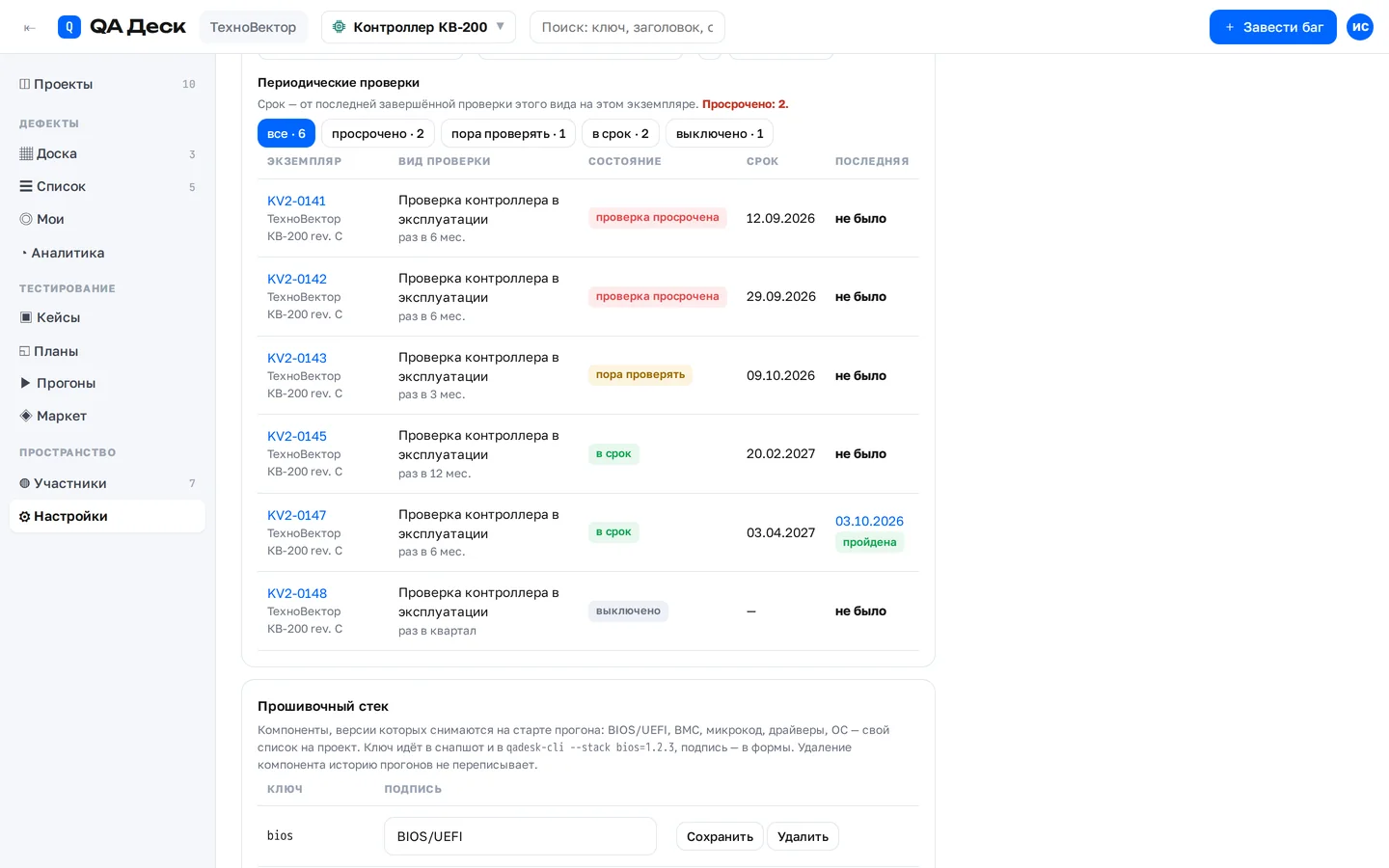Open instance KV2-0142 link

coord(297,279)
